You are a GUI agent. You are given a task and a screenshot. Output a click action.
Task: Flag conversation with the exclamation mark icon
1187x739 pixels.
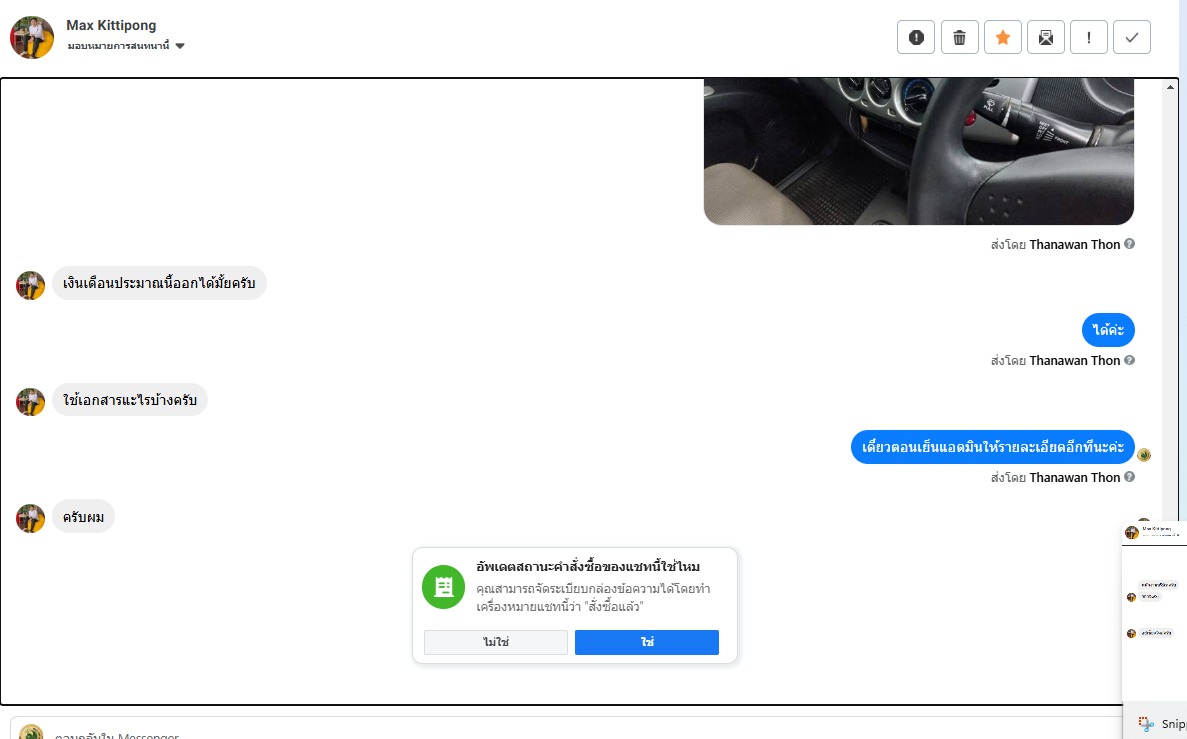click(x=1089, y=37)
